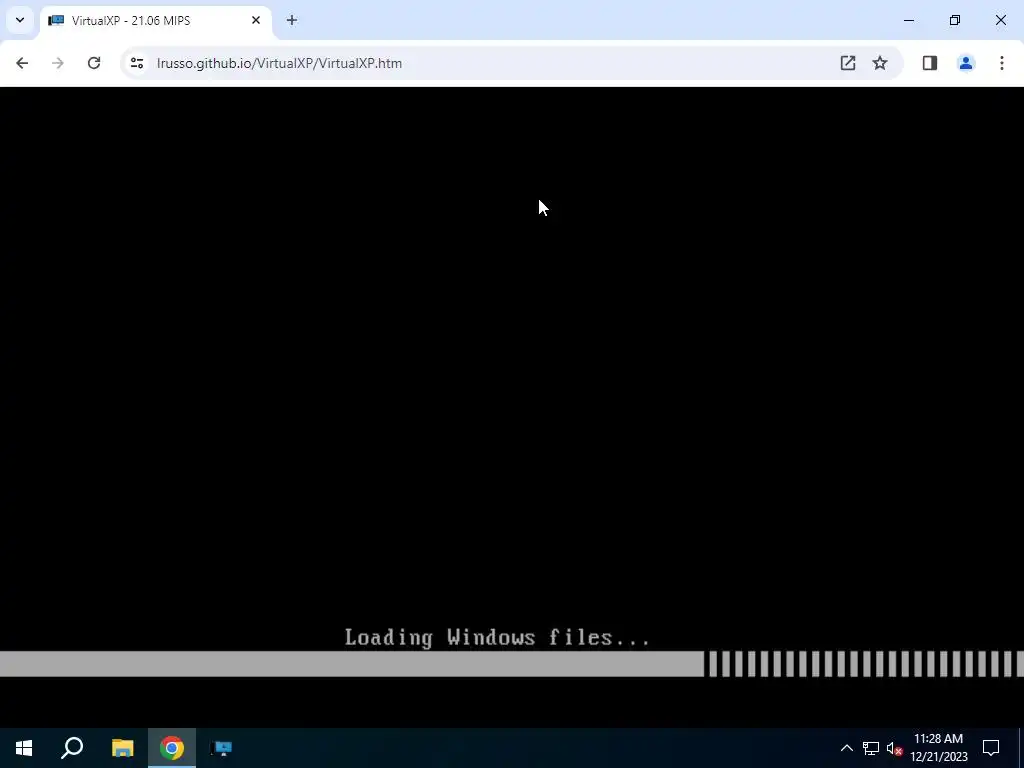Image resolution: width=1024 pixels, height=768 pixels.
Task: Click the Loading Windows files progress bar
Action: (512, 664)
